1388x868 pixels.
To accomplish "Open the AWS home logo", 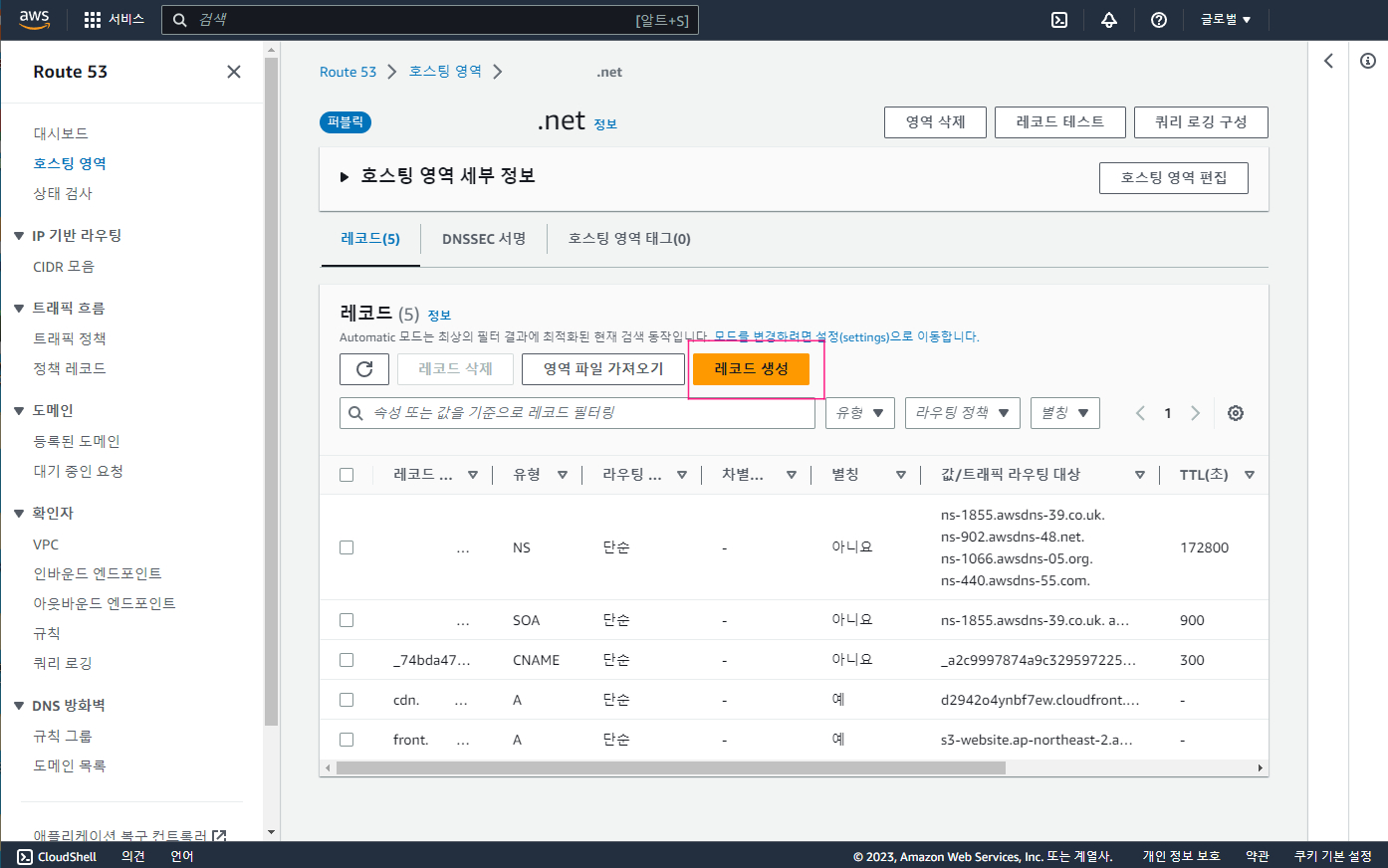I will point(34,19).
